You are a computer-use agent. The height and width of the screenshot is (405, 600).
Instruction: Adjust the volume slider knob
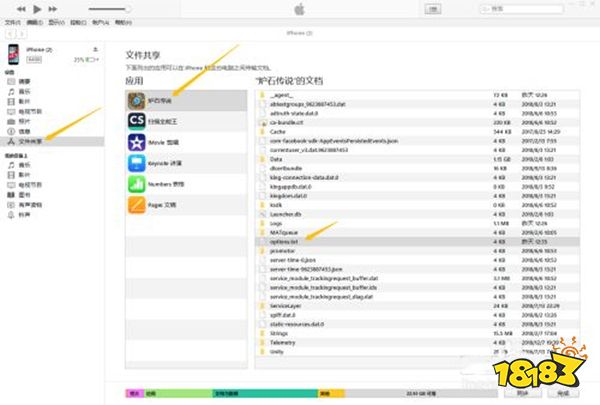[128, 9]
